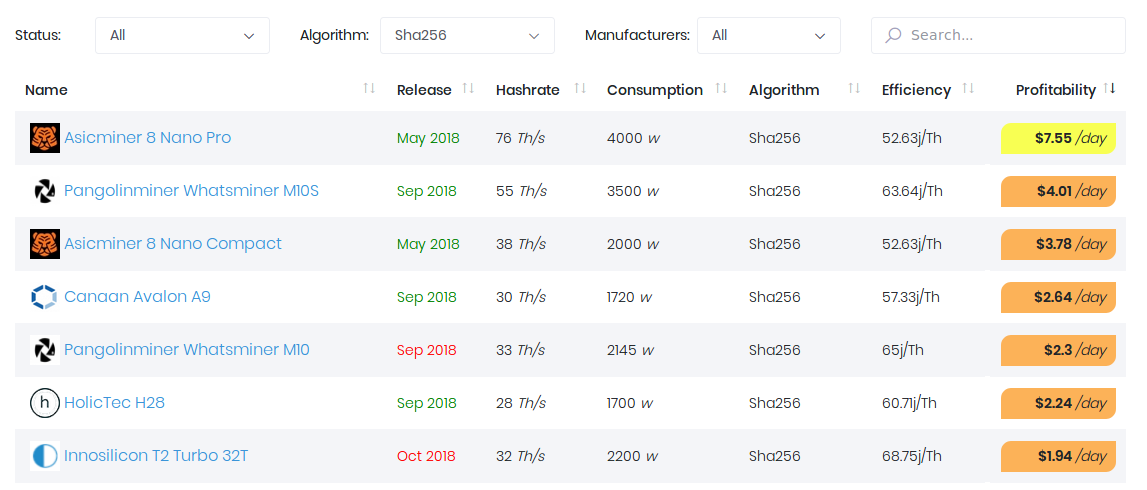
Task: Open the Manufacturers dropdown set to All
Action: pos(769,35)
